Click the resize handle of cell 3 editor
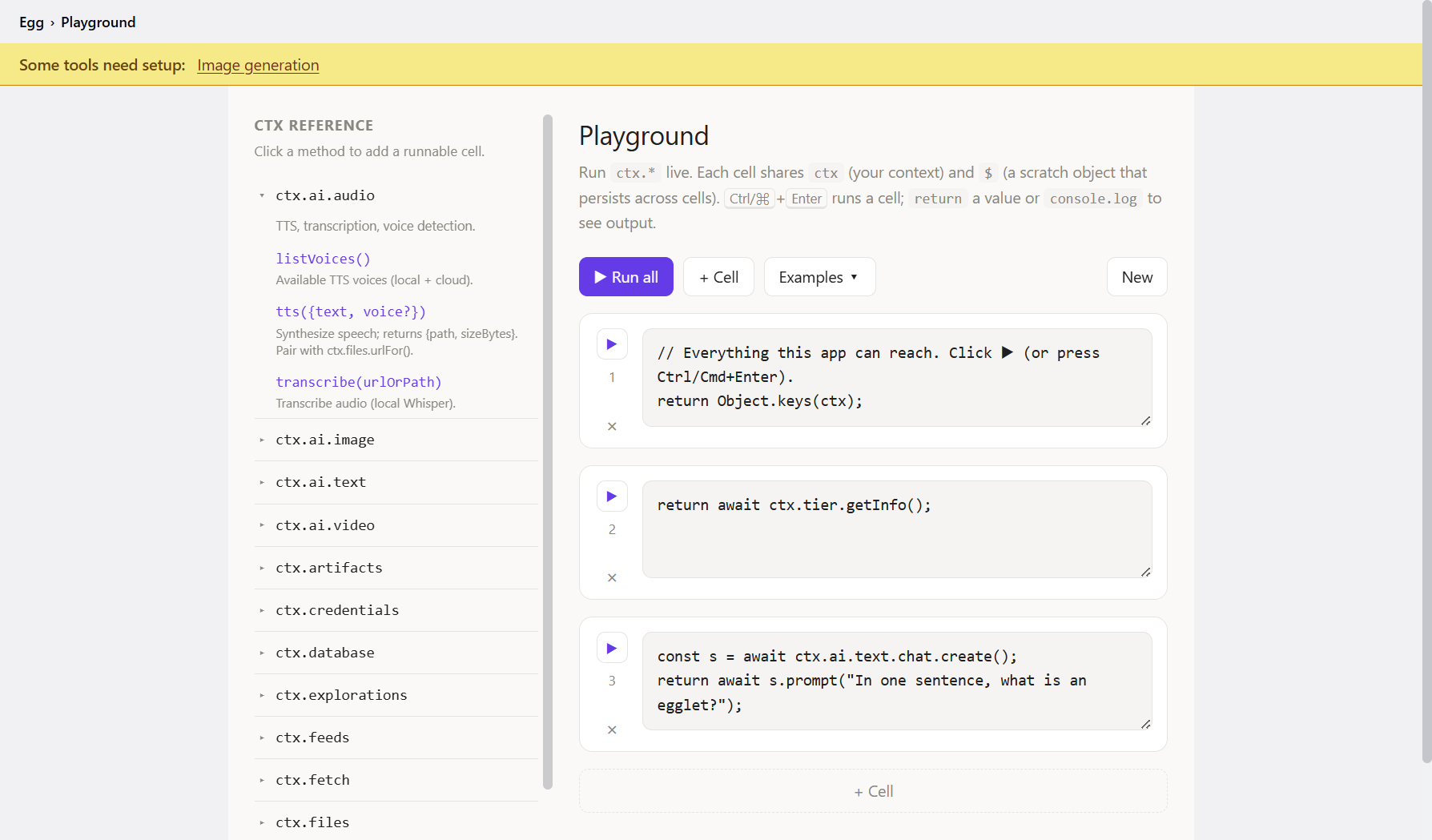1432x840 pixels. coord(1146,724)
